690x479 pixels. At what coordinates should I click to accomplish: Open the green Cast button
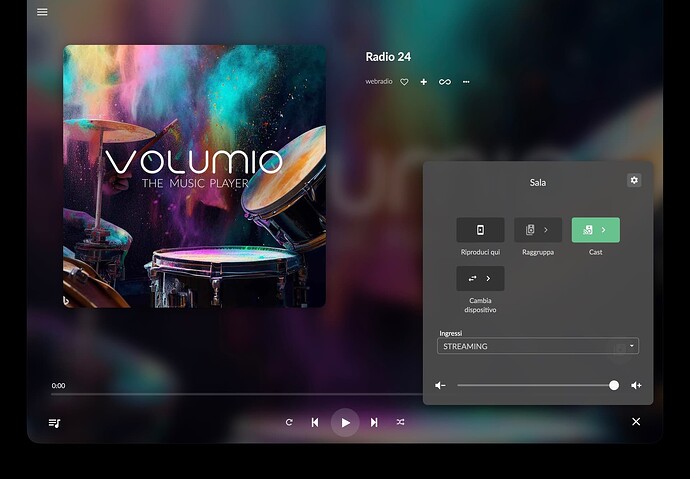(595, 230)
